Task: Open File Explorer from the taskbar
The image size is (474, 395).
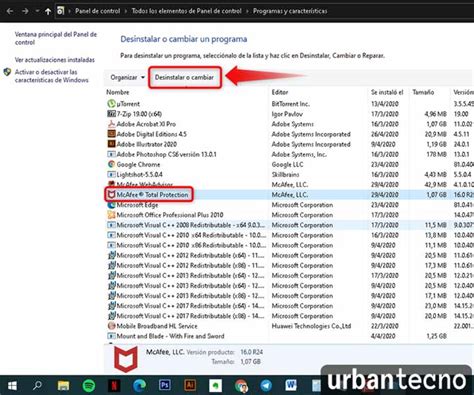Action: [63, 386]
